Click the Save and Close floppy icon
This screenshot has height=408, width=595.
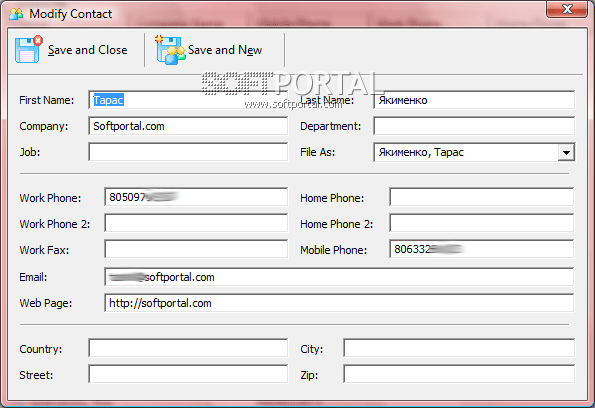click(29, 49)
